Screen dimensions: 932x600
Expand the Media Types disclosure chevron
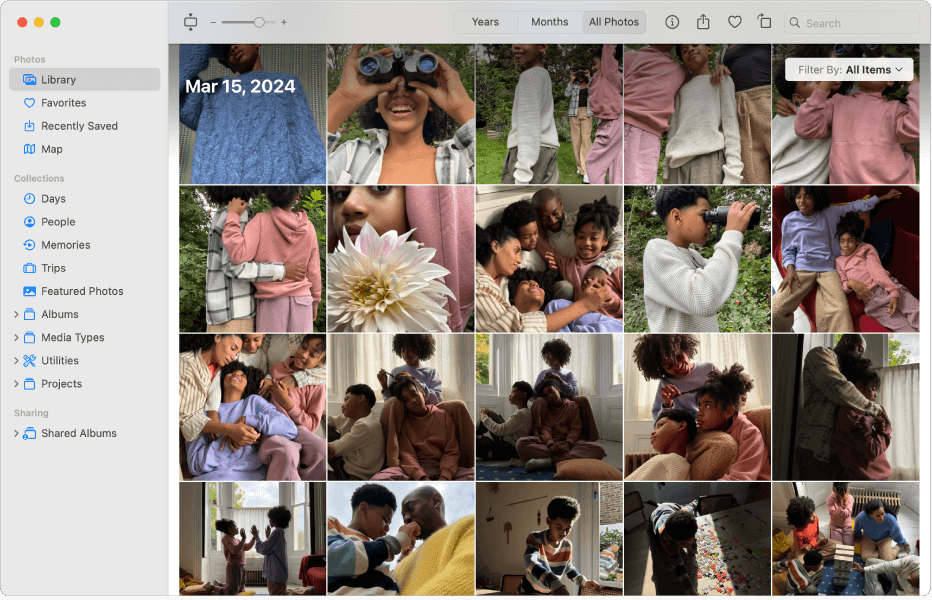click(x=16, y=337)
